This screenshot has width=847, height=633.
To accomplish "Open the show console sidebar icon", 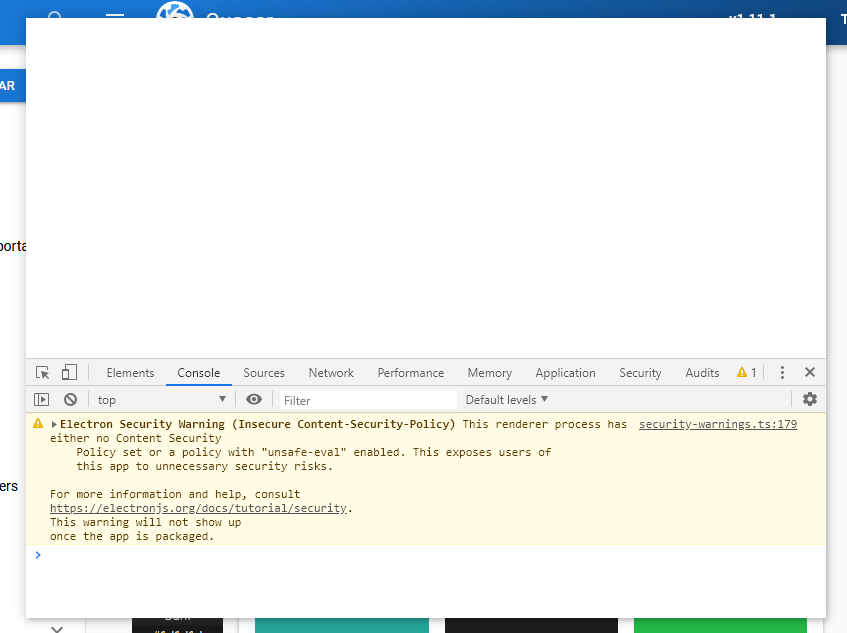I will 40,398.
